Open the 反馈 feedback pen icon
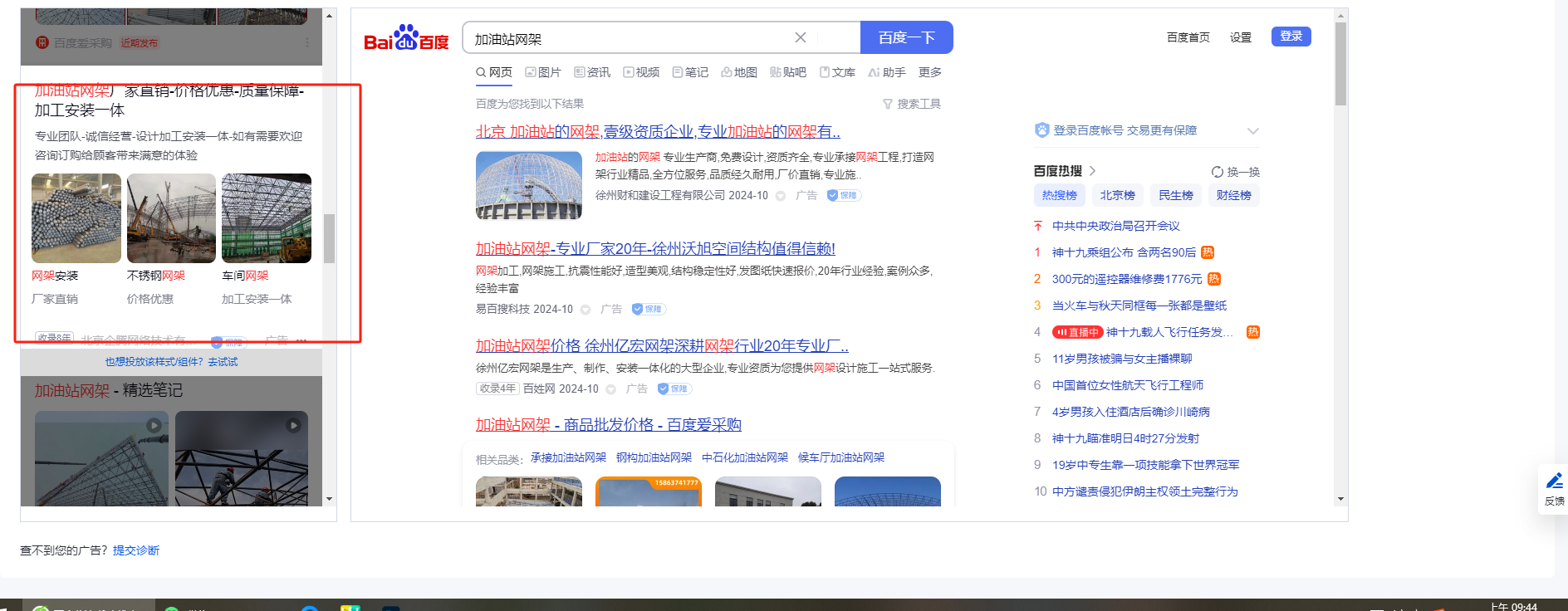The width and height of the screenshot is (1568, 611). pyautogui.click(x=1554, y=481)
